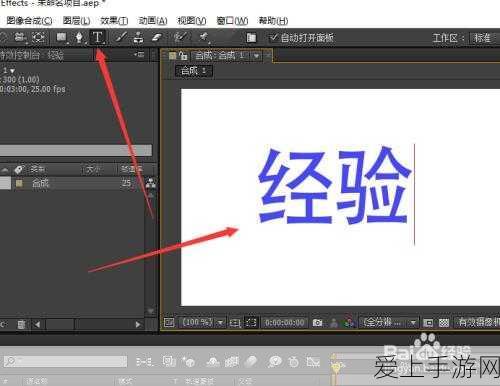Open the 全分辨 resolution dropdown
The width and height of the screenshot is (500, 386).
click(389, 322)
